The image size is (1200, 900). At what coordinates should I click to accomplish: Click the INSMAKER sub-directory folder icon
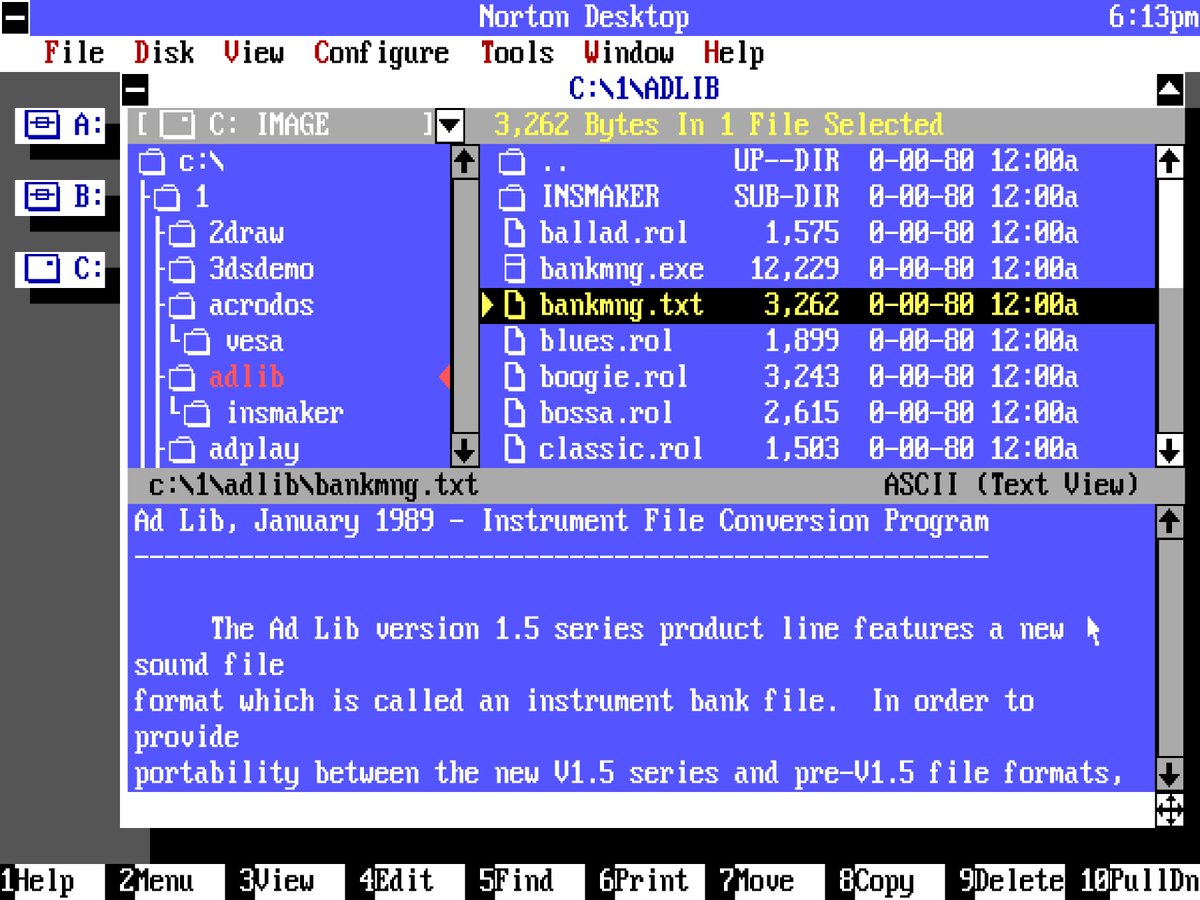click(512, 197)
